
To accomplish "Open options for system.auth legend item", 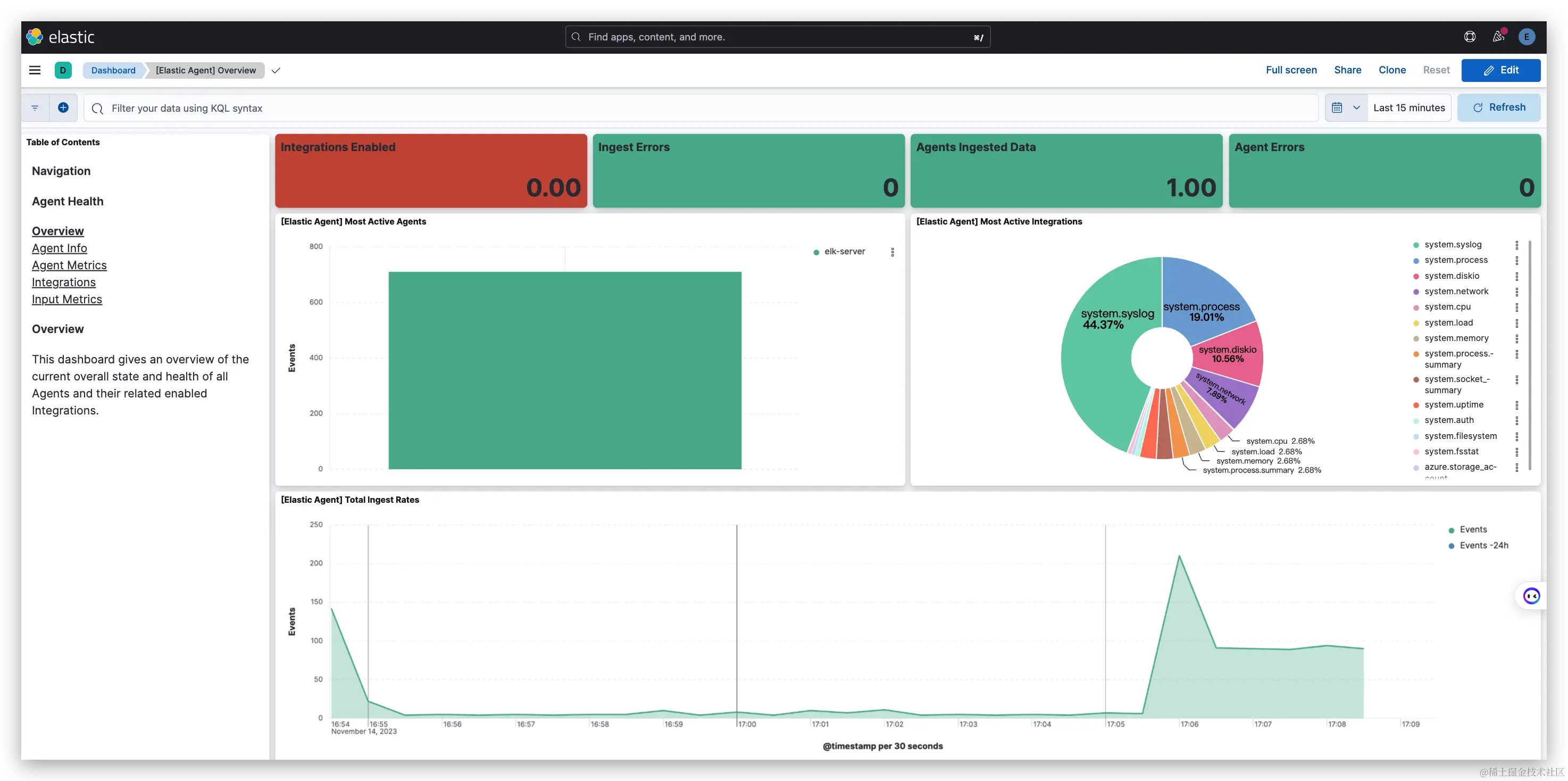I will (1516, 421).
